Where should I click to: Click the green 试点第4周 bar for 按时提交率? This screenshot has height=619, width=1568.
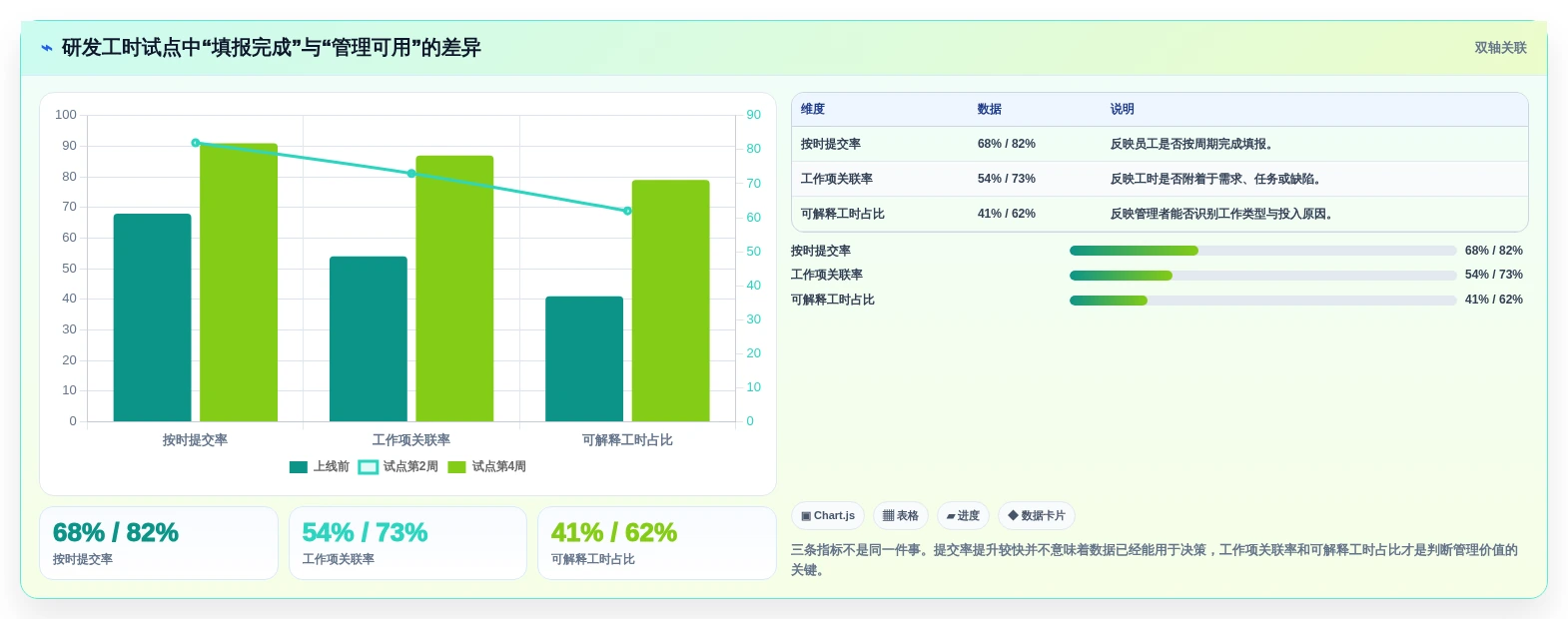[239, 283]
